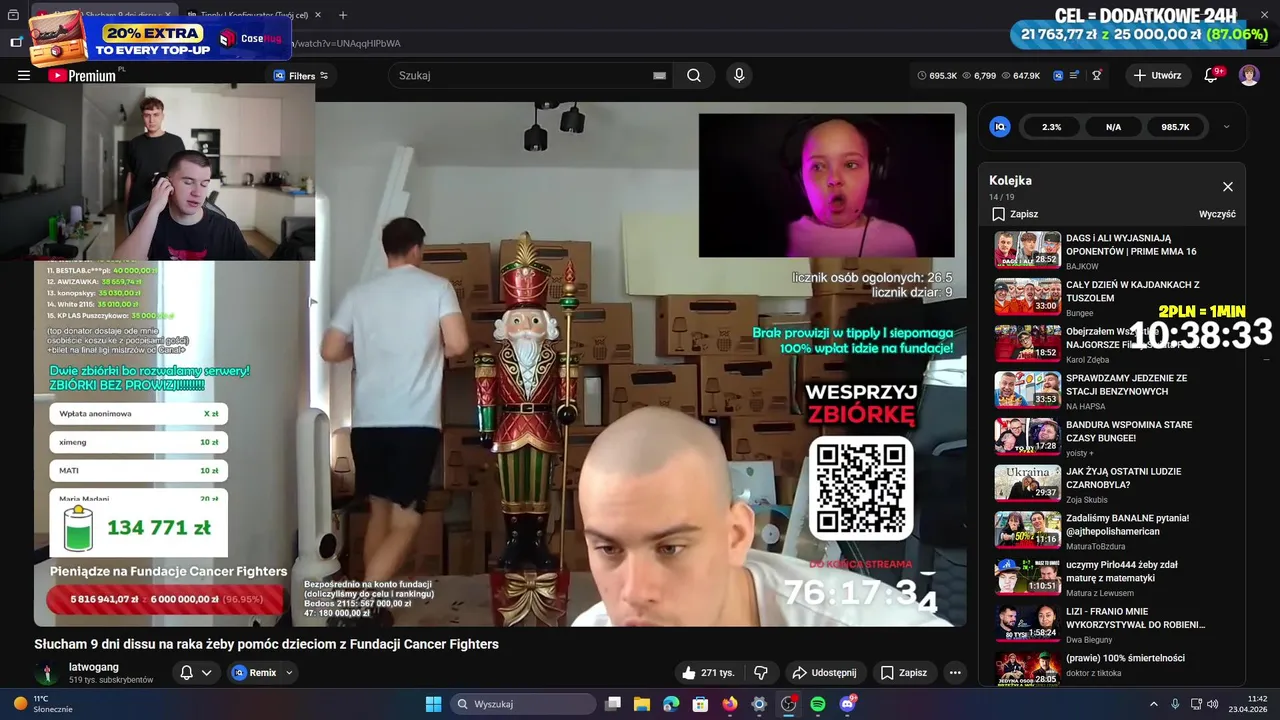Click the search magnifier button
The width and height of the screenshot is (1280, 720).
pyautogui.click(x=694, y=75)
